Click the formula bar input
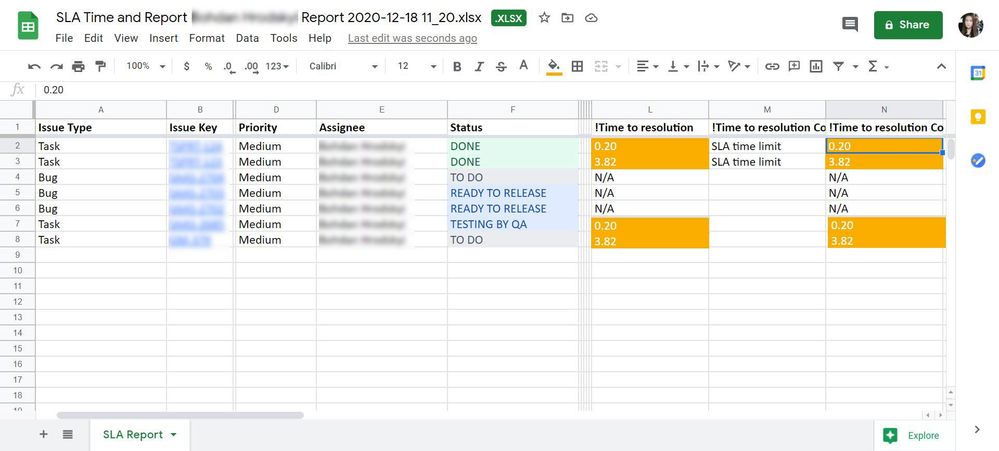The width and height of the screenshot is (999, 451). coord(494,90)
